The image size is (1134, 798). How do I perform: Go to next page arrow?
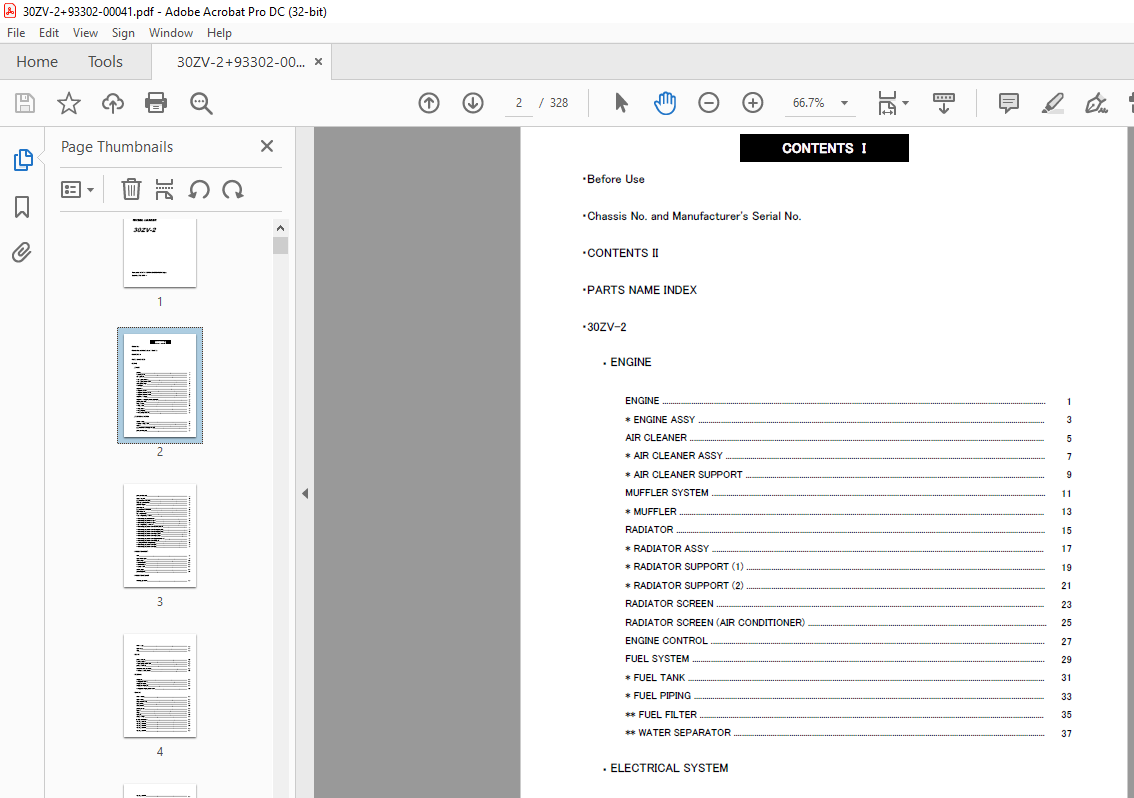[x=473, y=103]
